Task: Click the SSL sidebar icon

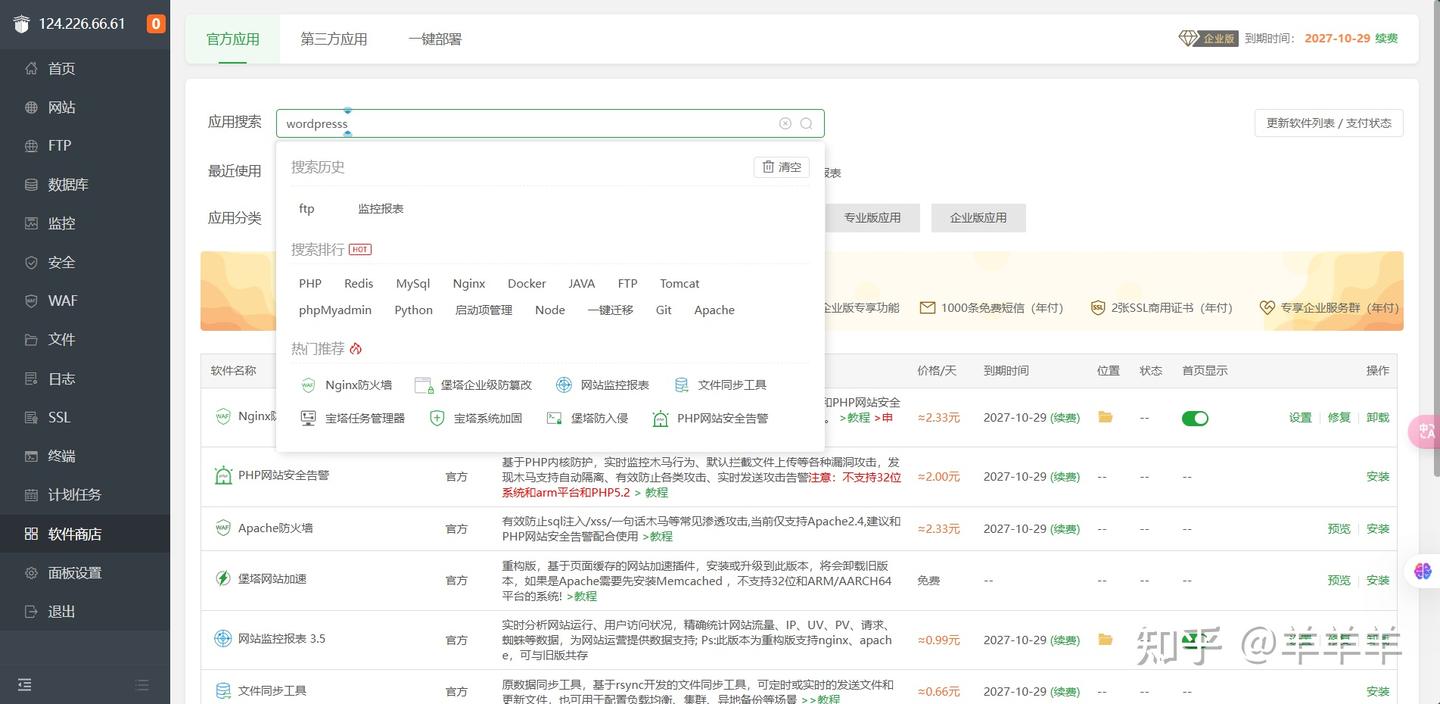Action: 31,417
